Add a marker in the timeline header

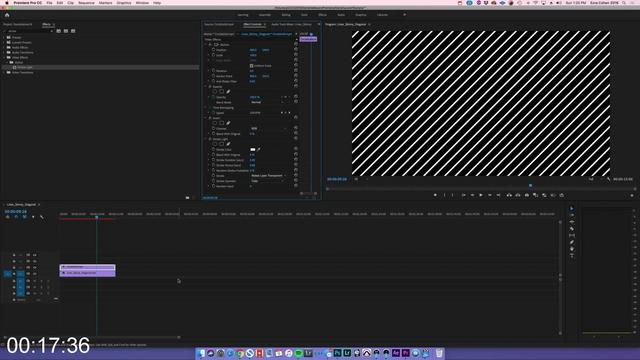(33, 217)
